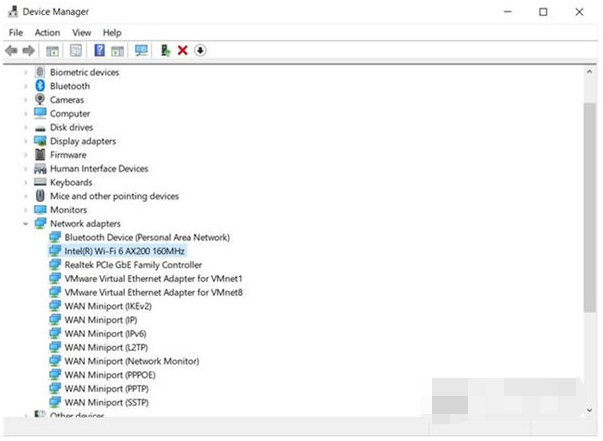Open the View menu
The image size is (603, 441).
coord(82,32)
